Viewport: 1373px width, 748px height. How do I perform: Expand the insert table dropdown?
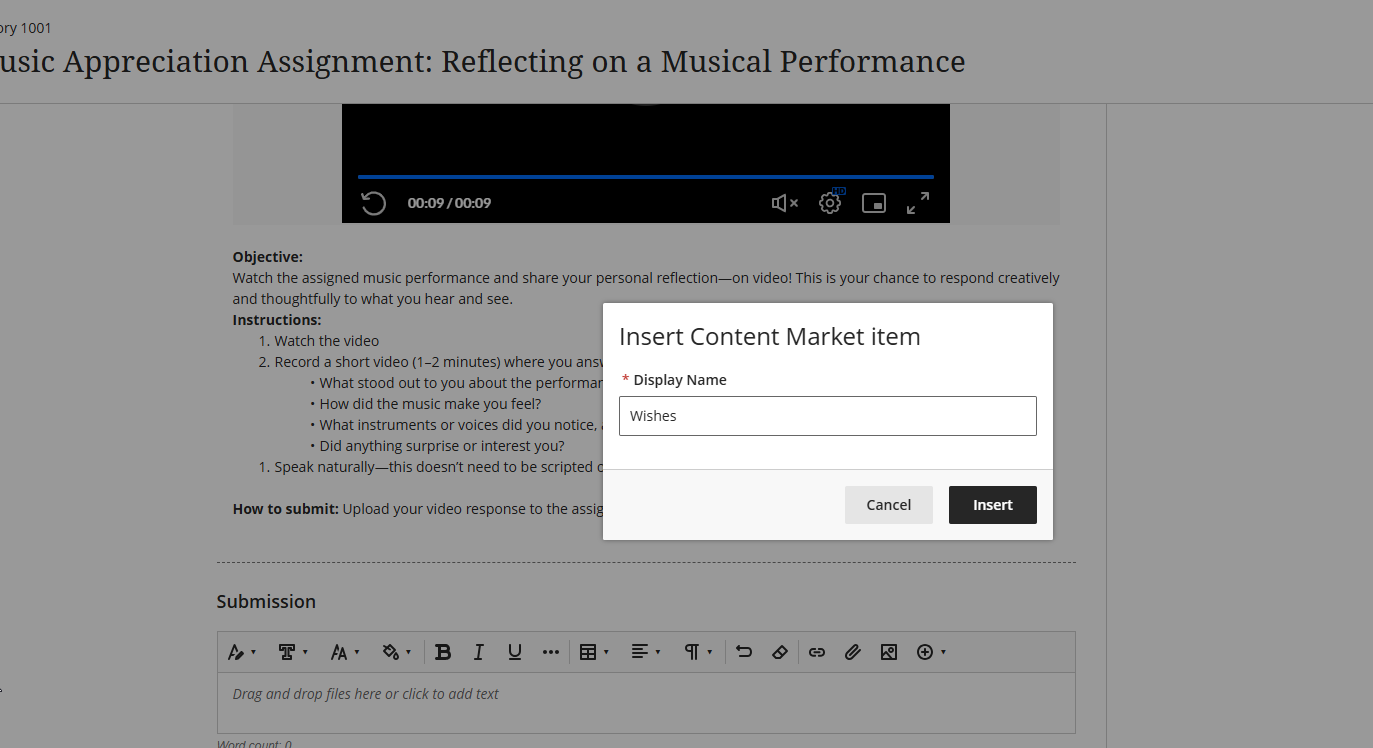(594, 652)
